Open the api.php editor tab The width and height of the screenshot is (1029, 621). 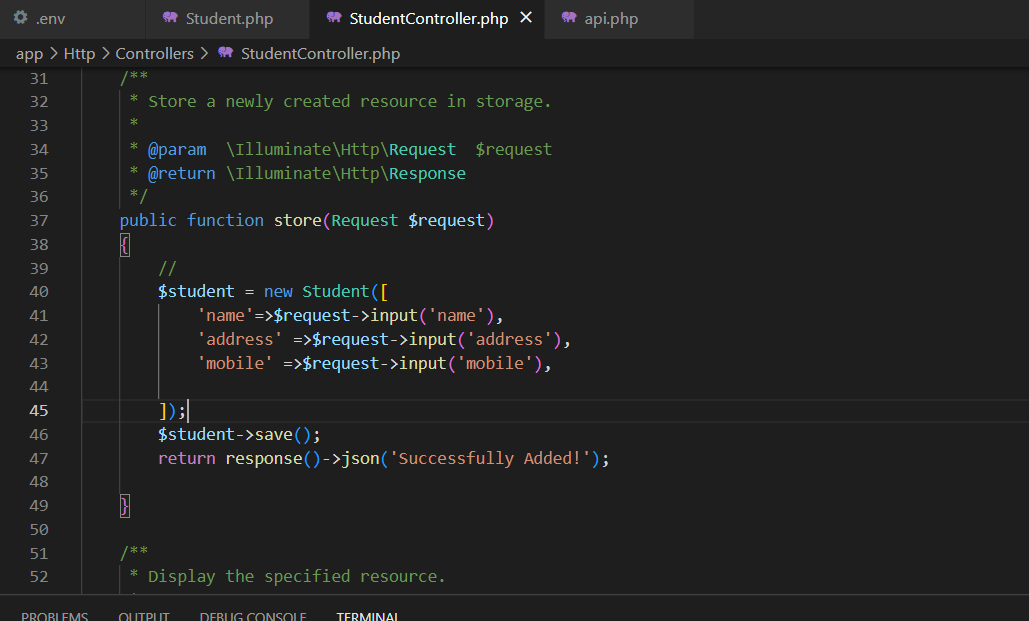coord(619,18)
